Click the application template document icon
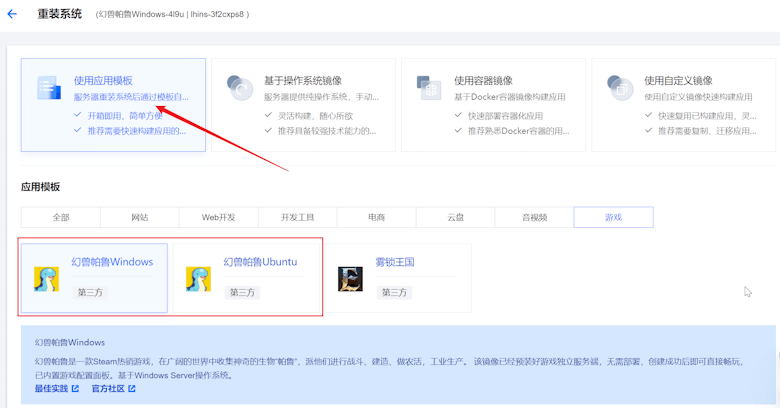The width and height of the screenshot is (780, 408). tap(49, 88)
